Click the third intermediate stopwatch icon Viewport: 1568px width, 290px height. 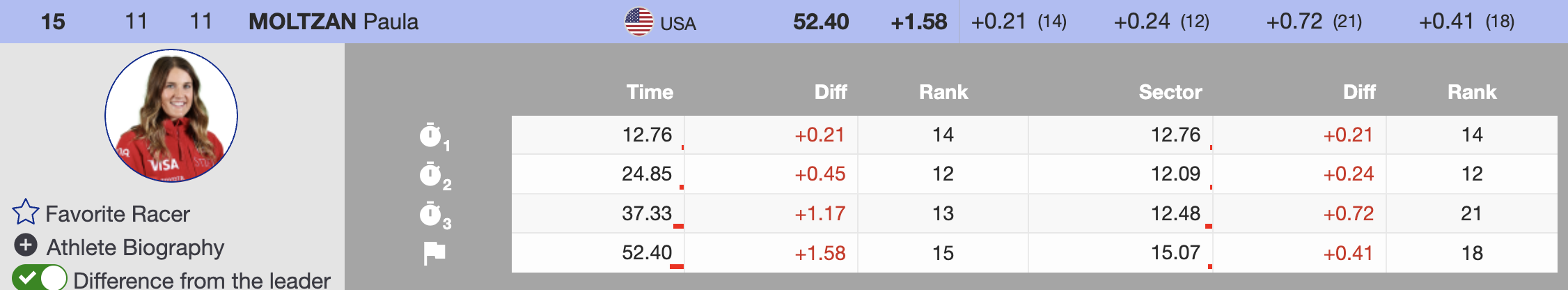pos(431,213)
